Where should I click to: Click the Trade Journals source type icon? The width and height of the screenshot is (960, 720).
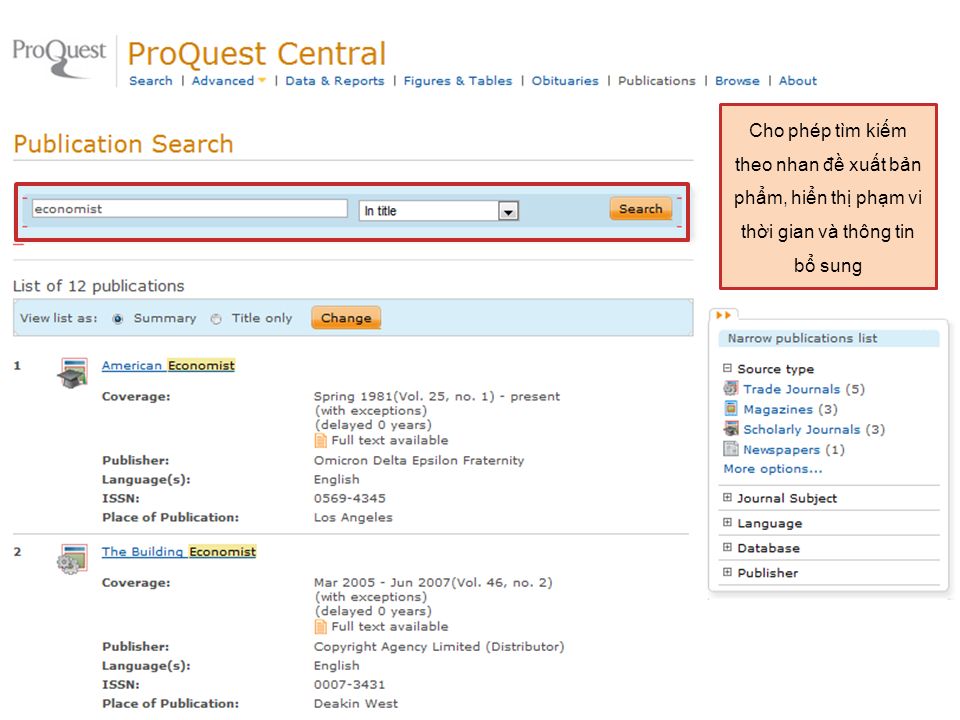click(x=730, y=388)
